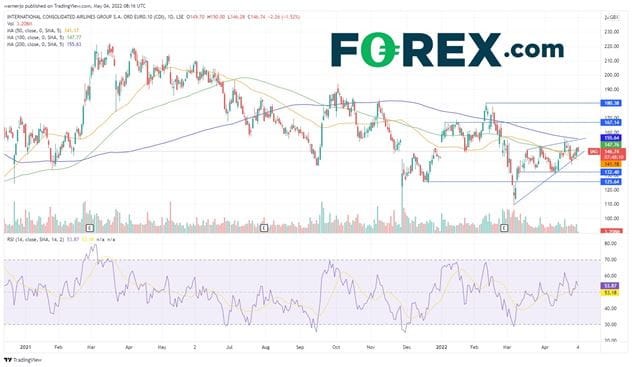Open the earnings marker near August 2021
Image resolution: width=632 pixels, height=367 pixels.
point(264,228)
